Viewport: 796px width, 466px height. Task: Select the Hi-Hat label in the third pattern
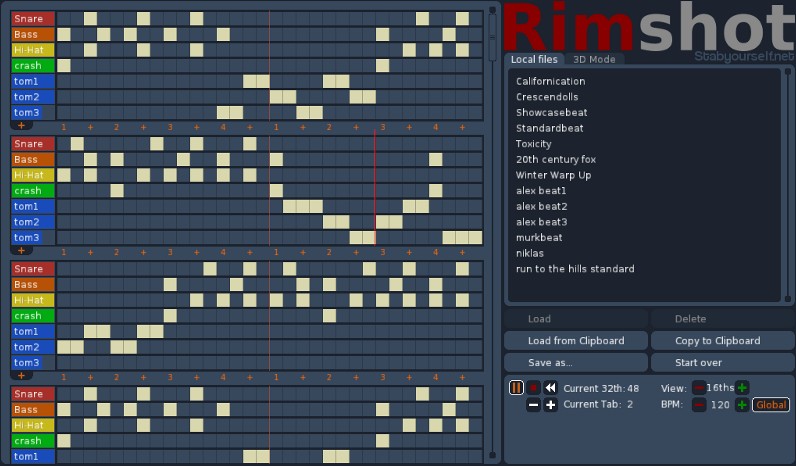32,301
